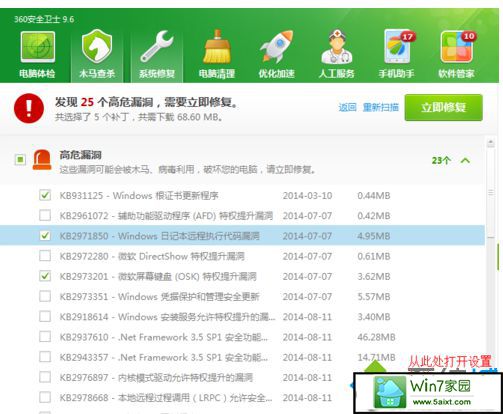Select the KB2972280 DirectShow row text

coord(152,256)
